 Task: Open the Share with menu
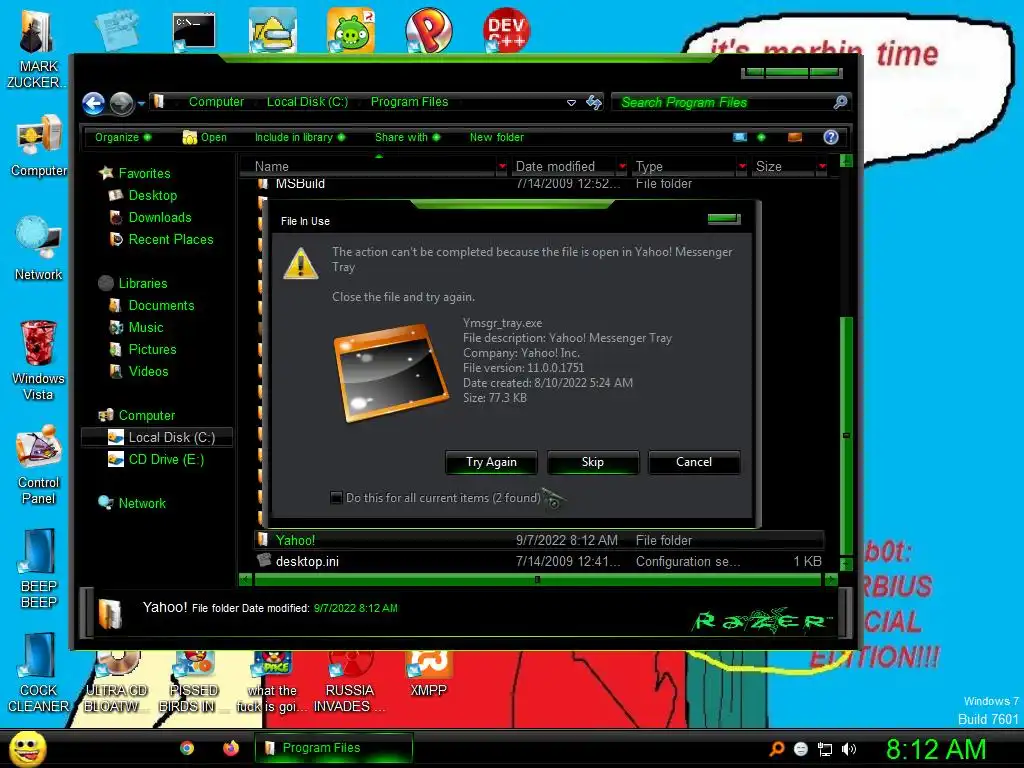(408, 137)
